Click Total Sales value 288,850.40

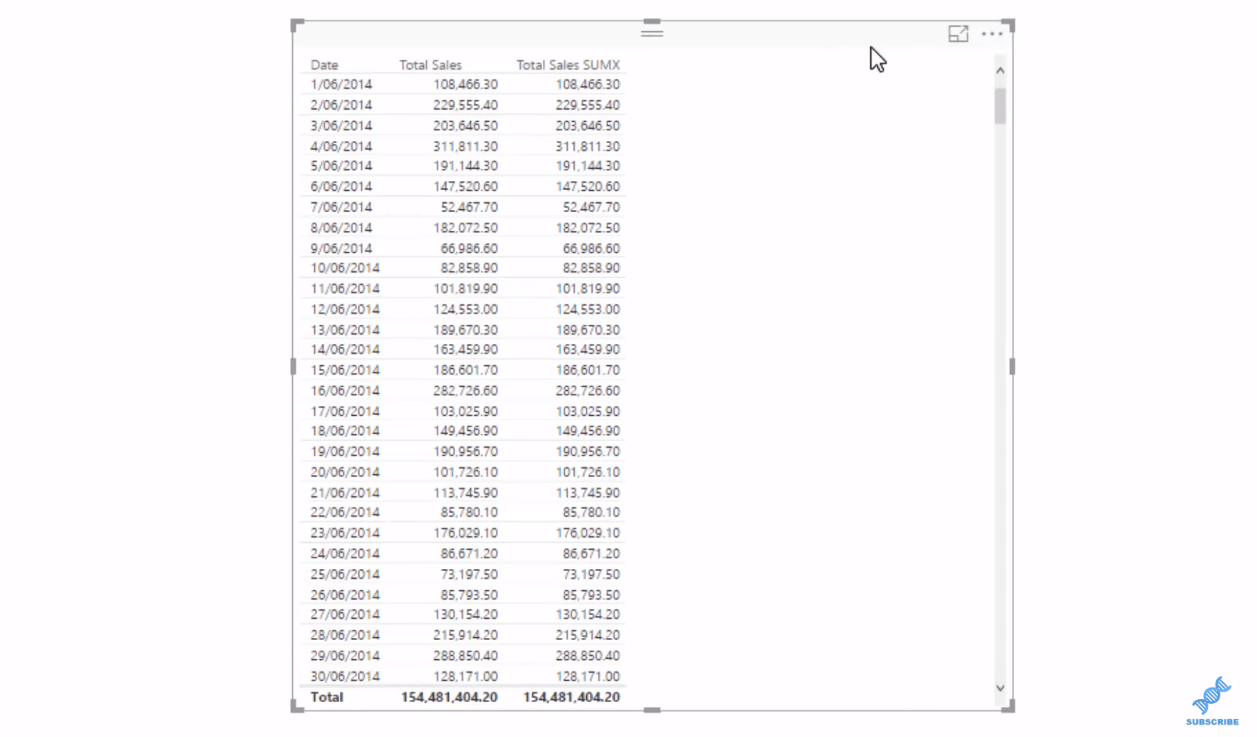(x=465, y=655)
